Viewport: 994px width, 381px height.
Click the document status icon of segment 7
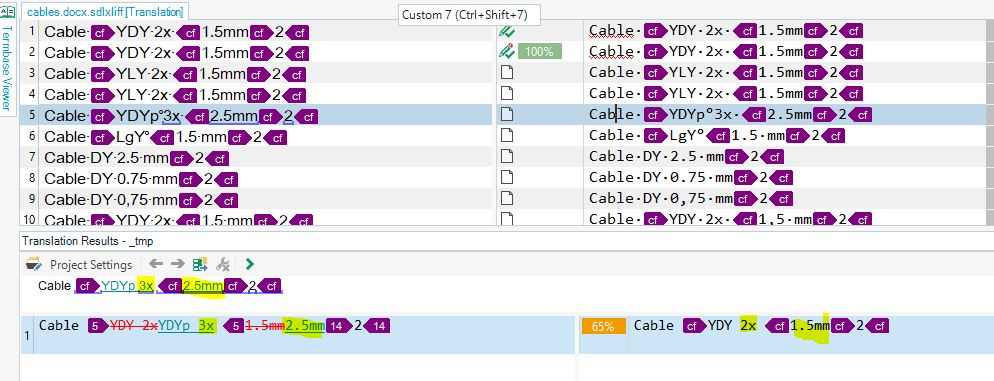pos(507,157)
